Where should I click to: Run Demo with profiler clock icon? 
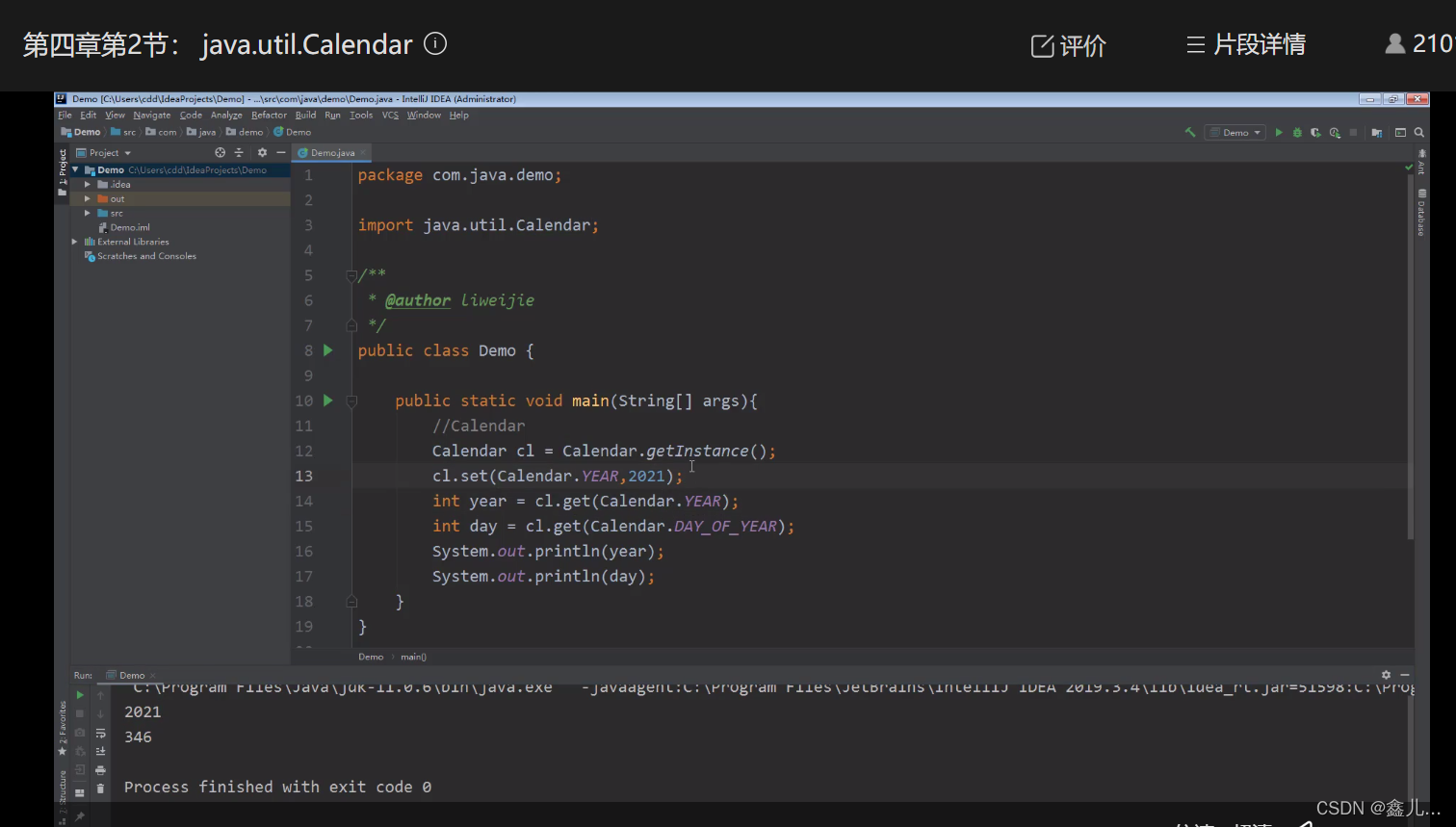(1335, 132)
